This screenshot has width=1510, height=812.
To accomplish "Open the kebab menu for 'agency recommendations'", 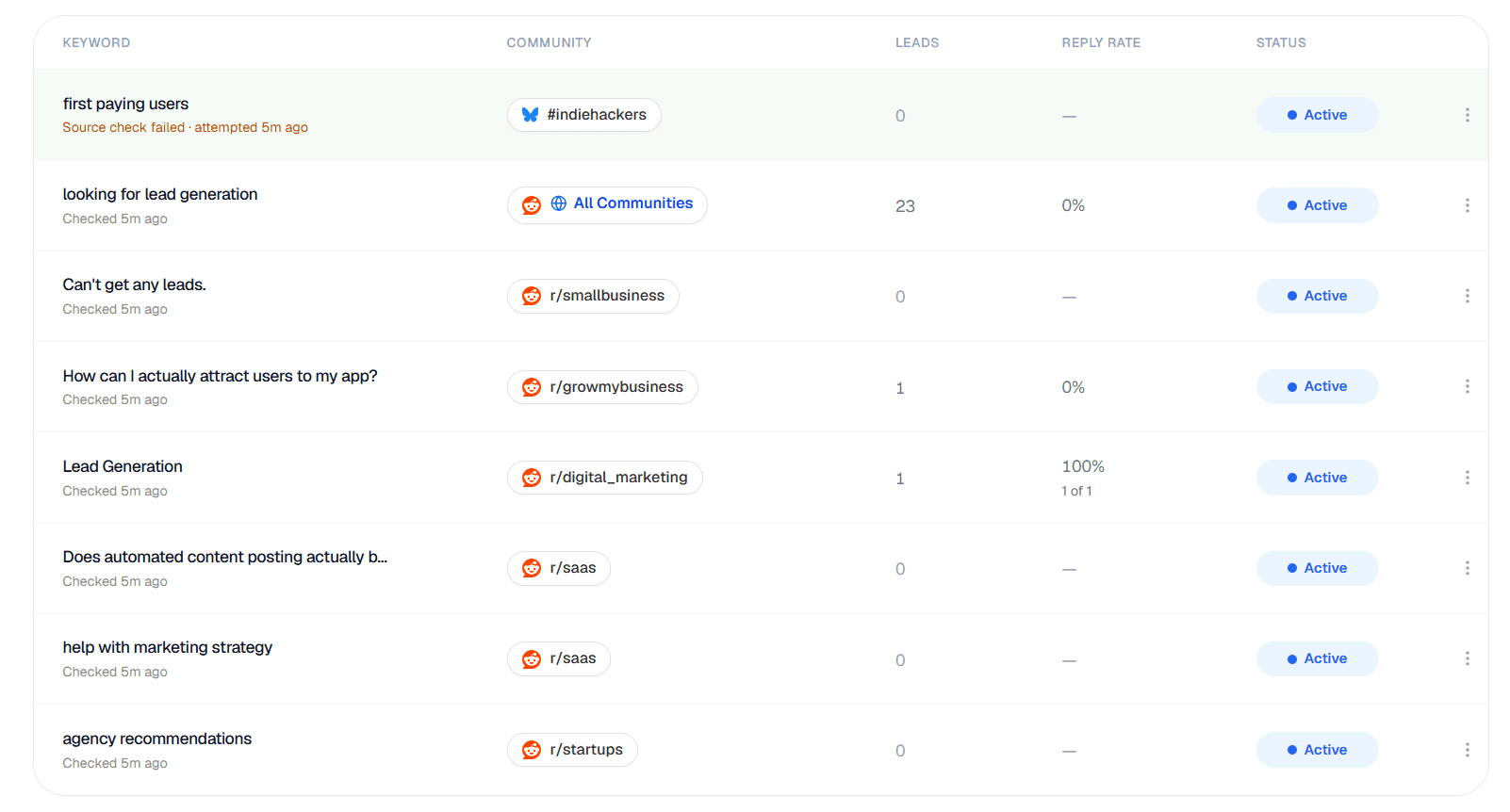I will (x=1467, y=750).
